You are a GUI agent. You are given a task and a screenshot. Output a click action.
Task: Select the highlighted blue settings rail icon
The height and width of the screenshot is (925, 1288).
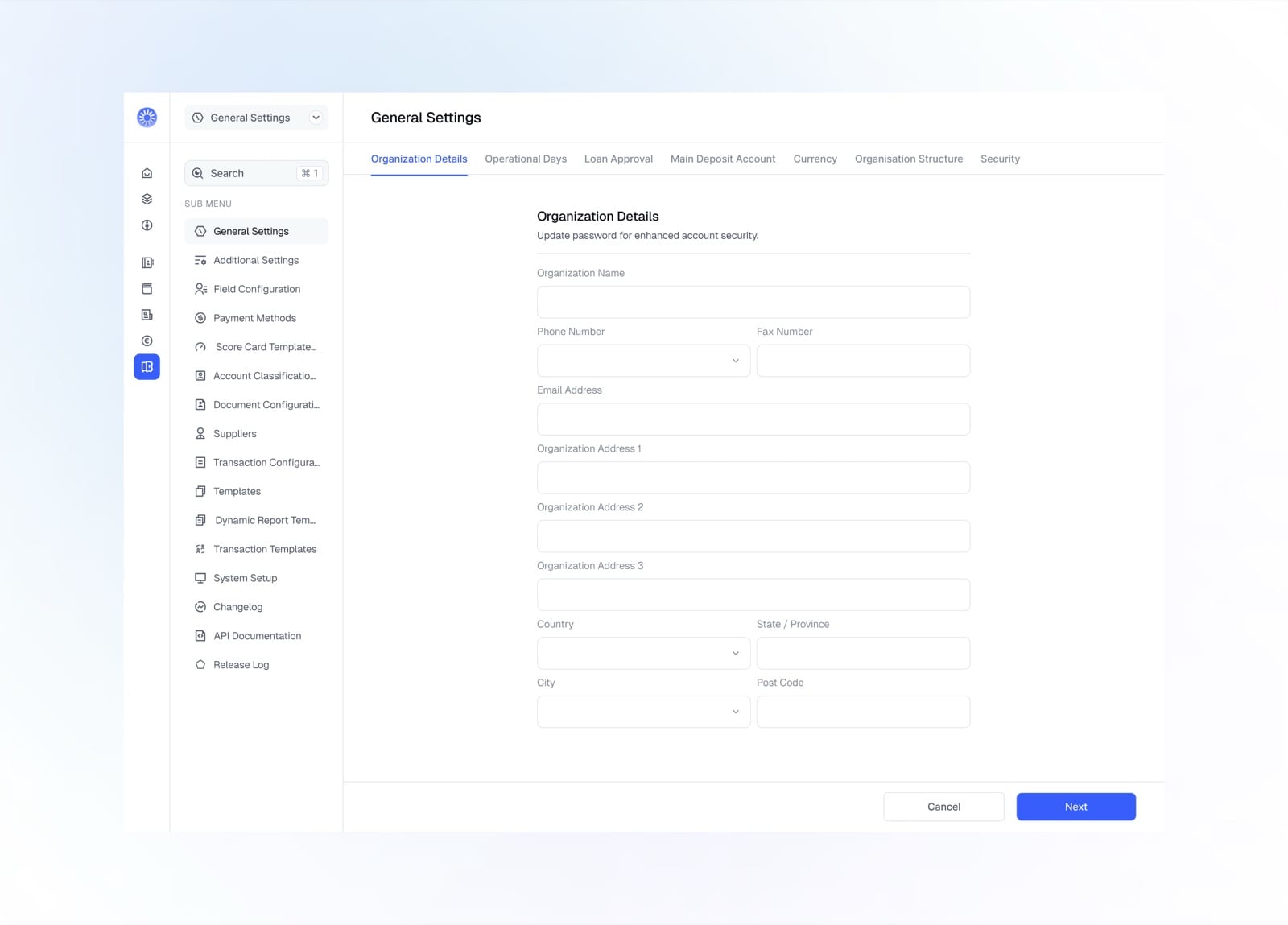pos(147,367)
